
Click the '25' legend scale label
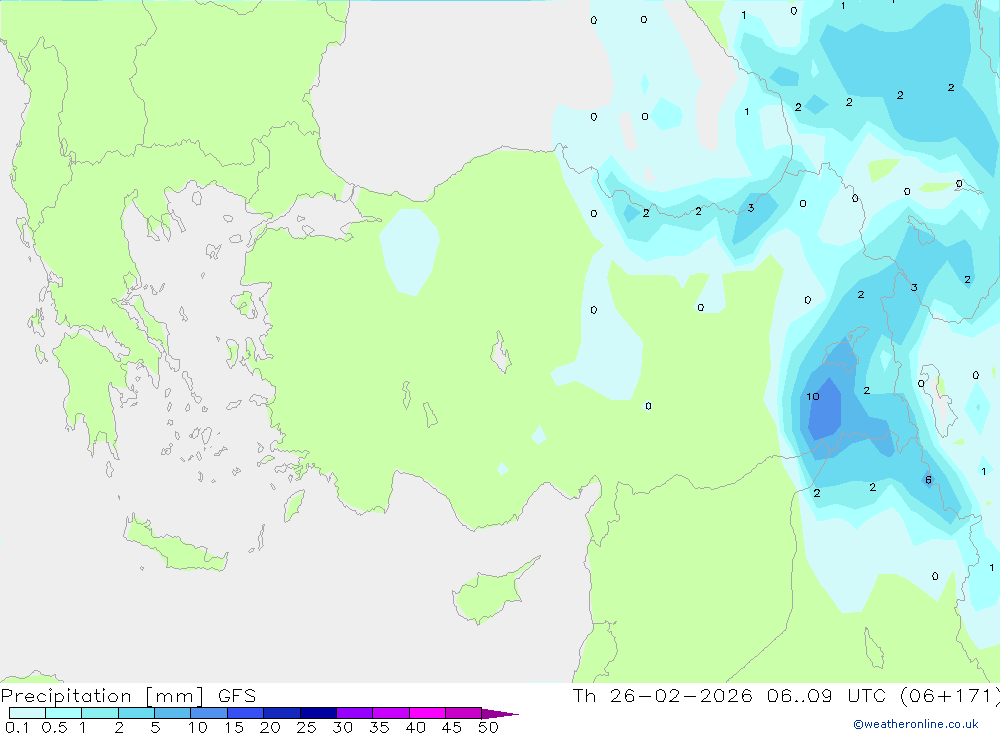306,727
